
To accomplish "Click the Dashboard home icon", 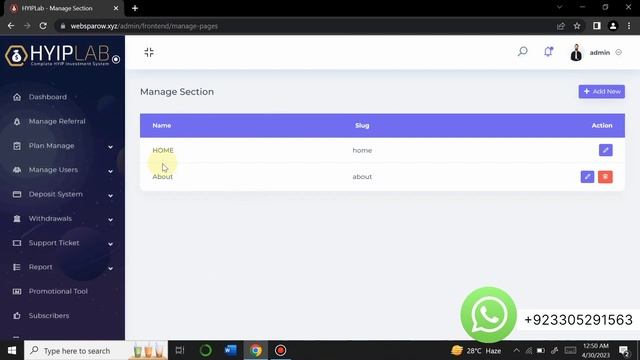I will [17, 97].
